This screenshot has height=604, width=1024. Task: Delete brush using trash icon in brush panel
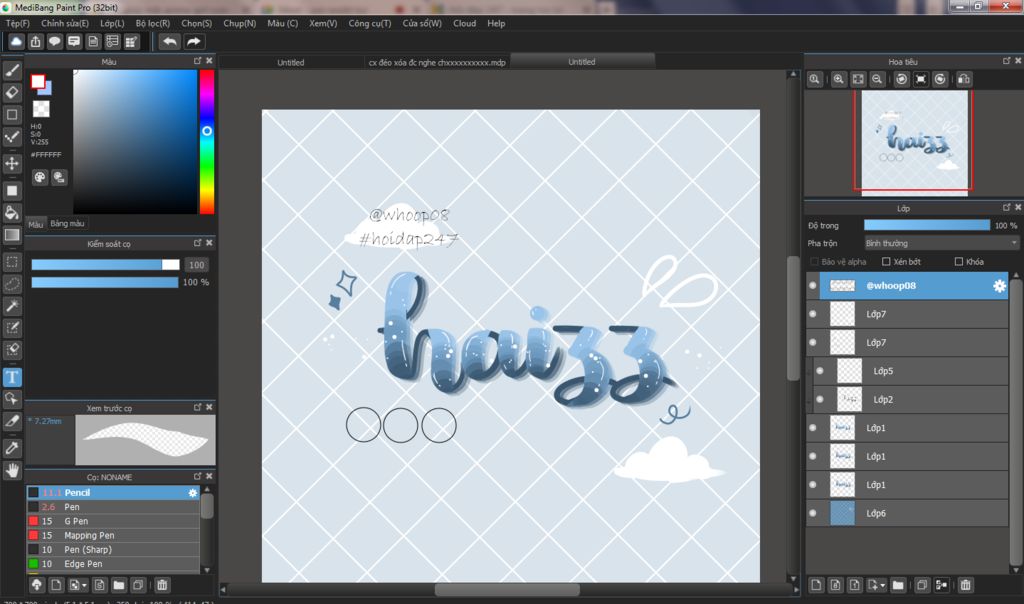click(162, 585)
